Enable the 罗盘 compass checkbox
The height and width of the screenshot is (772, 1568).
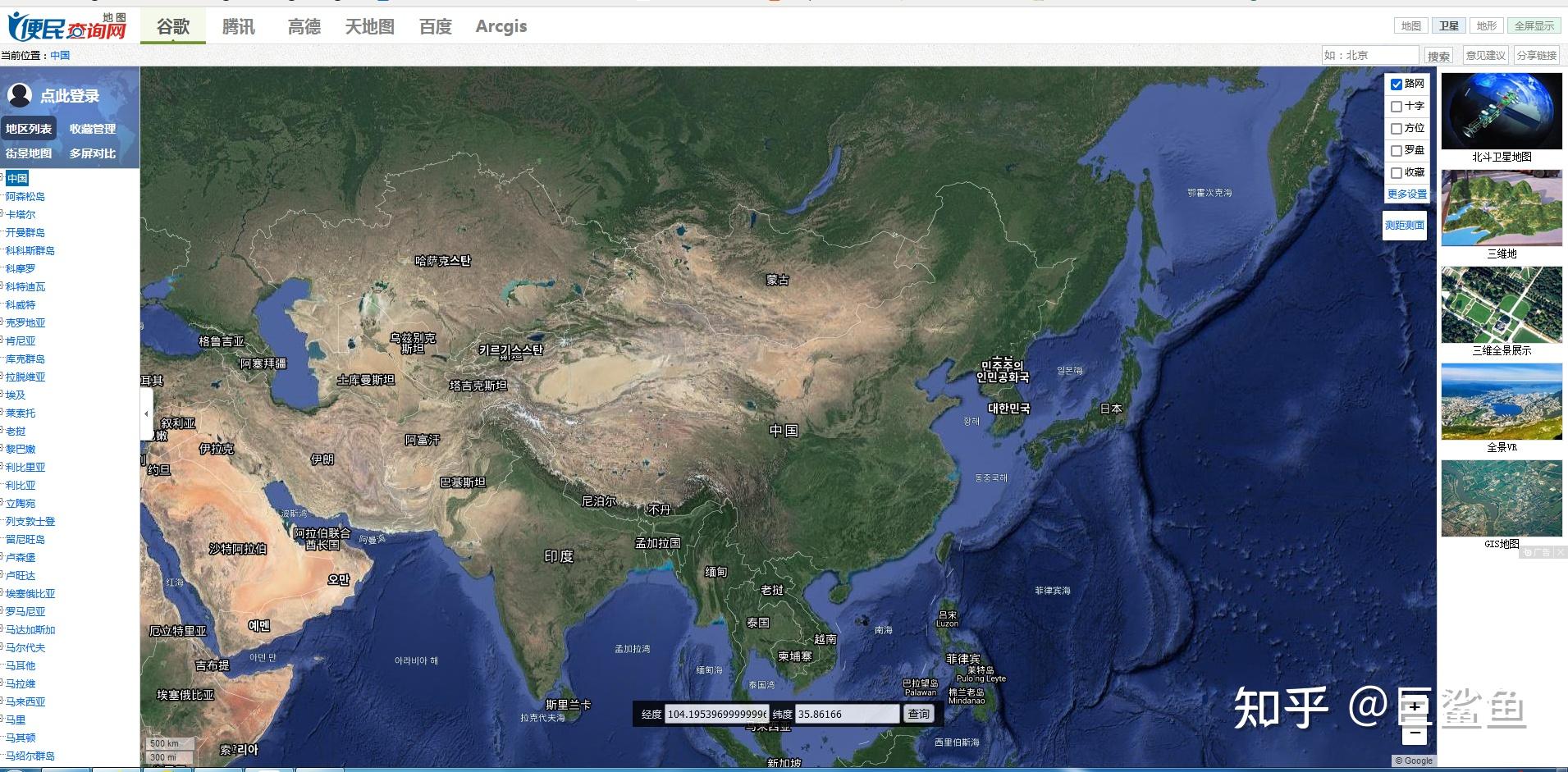1397,151
